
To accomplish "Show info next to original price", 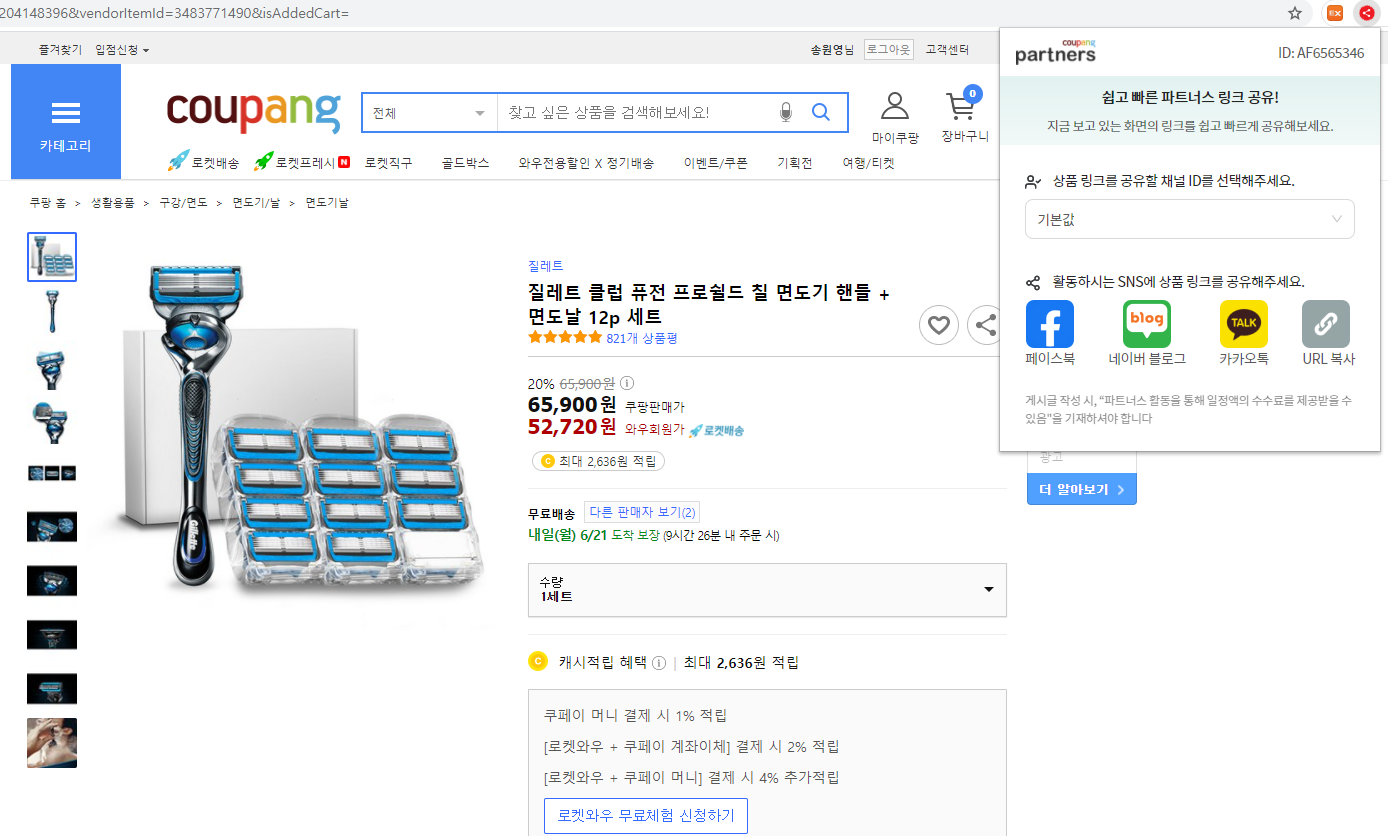I will tap(627, 383).
